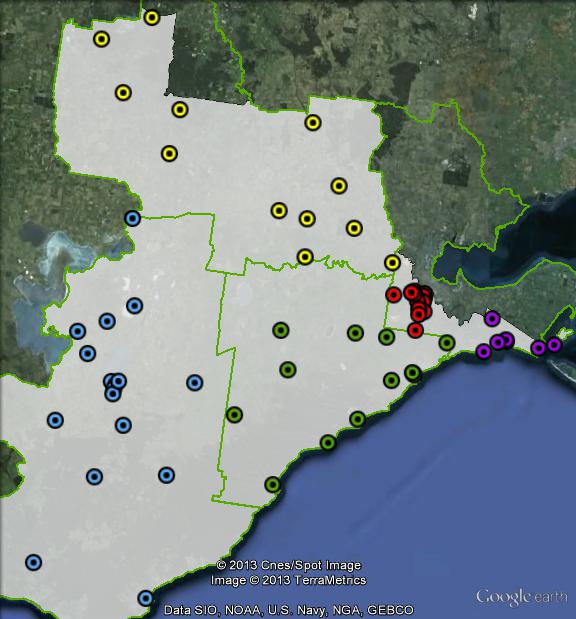Click the easternmost yellow marker above red cluster

click(x=392, y=263)
